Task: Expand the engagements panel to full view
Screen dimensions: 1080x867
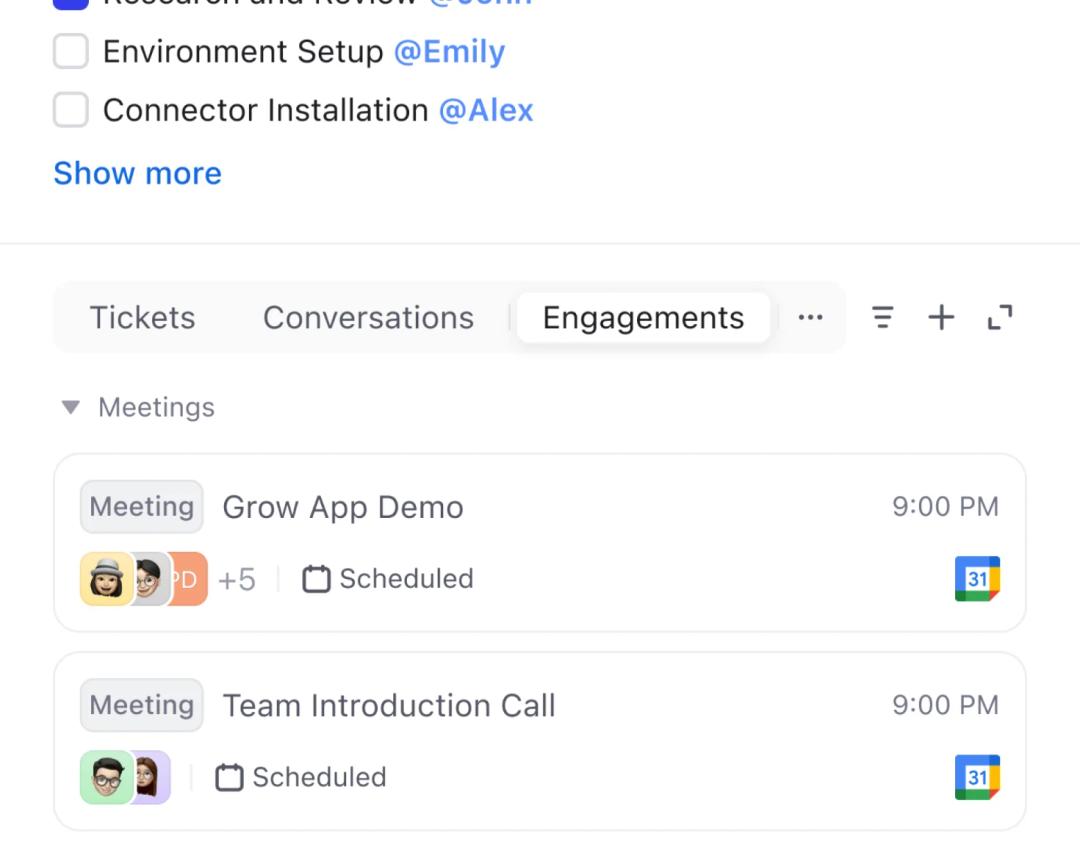Action: (1000, 318)
